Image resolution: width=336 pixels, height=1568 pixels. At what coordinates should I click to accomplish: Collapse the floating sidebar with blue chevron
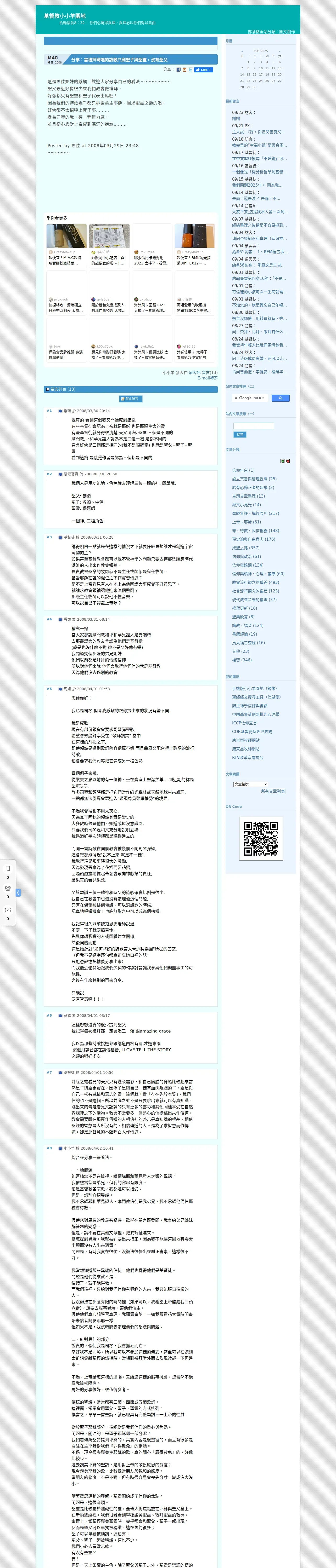click(x=18, y=892)
